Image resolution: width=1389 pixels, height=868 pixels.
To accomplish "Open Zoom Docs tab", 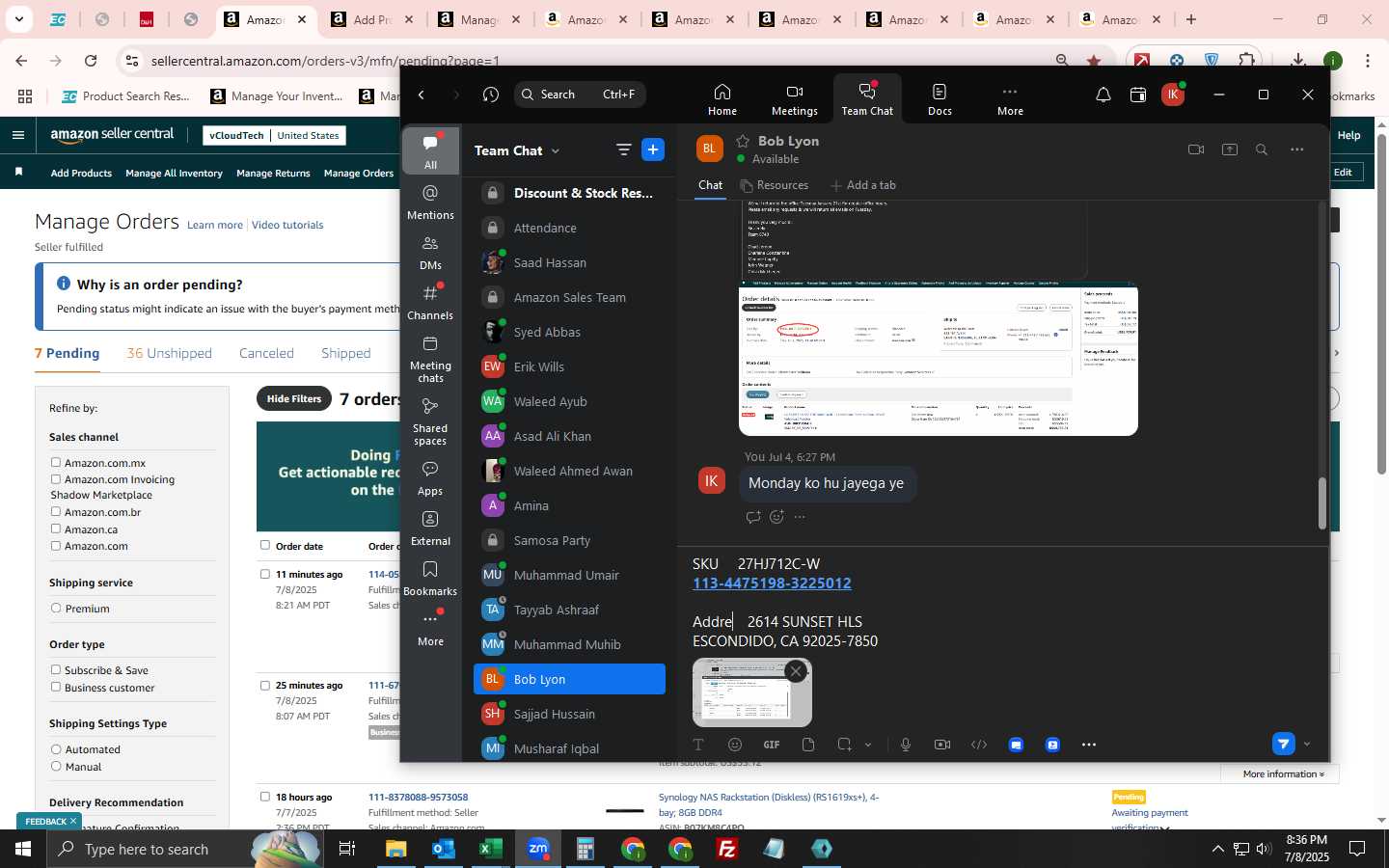I will pos(940,99).
